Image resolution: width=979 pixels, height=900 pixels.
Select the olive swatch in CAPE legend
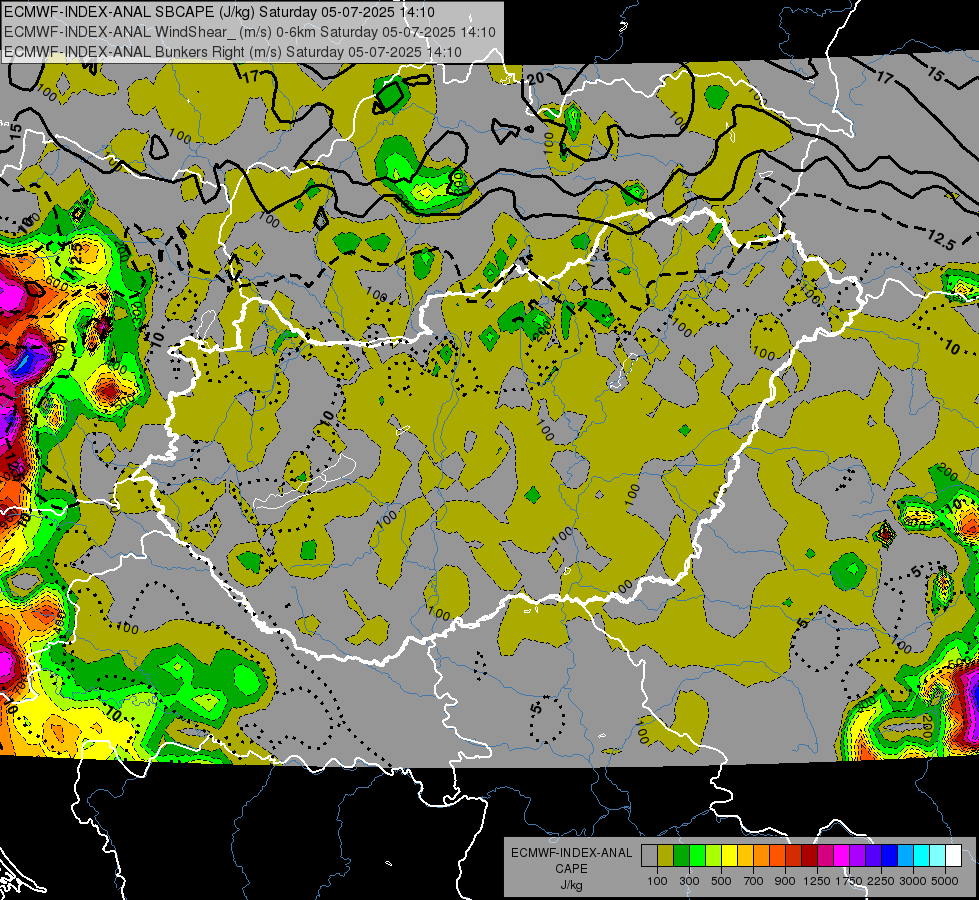665,856
